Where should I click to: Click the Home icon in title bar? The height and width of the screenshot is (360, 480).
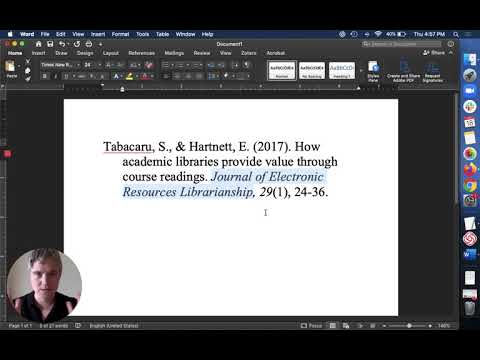(x=39, y=44)
